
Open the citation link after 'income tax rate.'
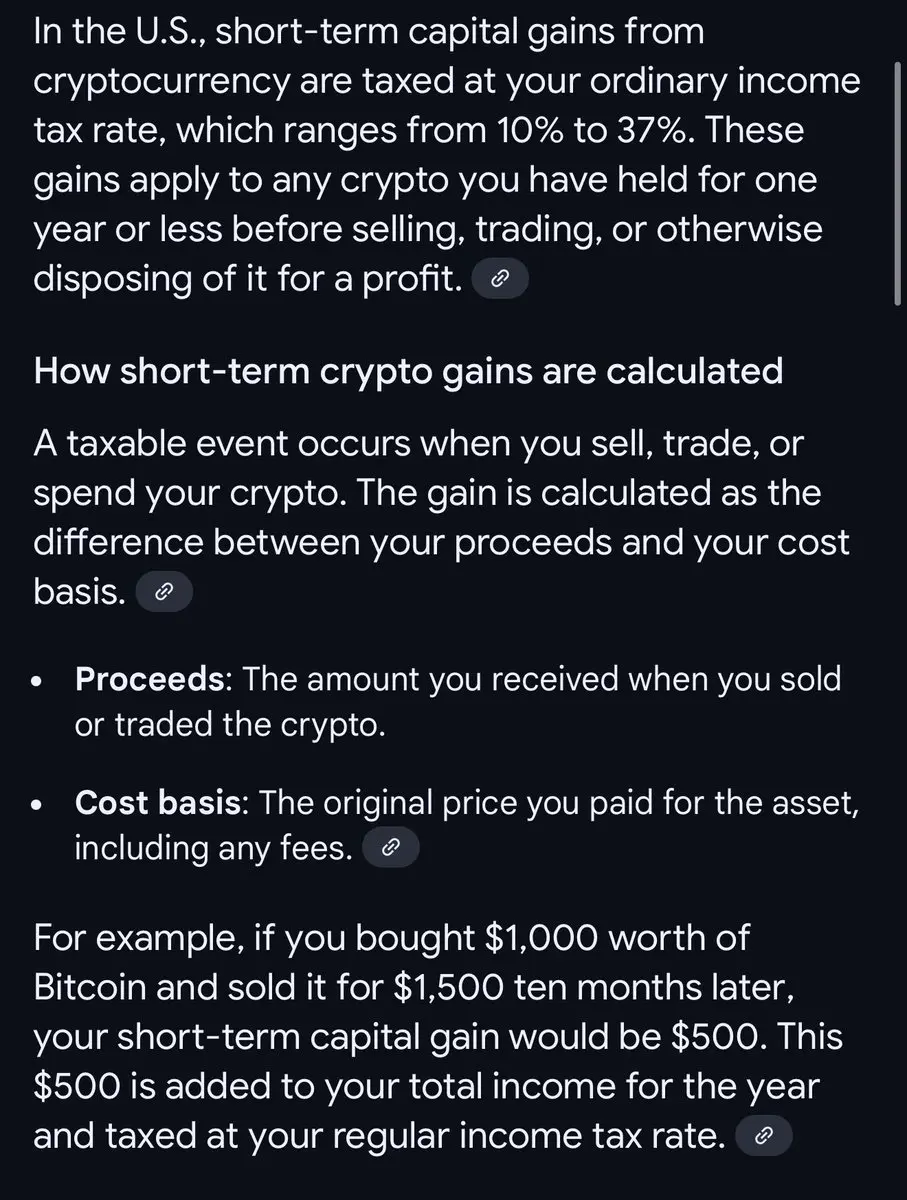coord(763,1137)
